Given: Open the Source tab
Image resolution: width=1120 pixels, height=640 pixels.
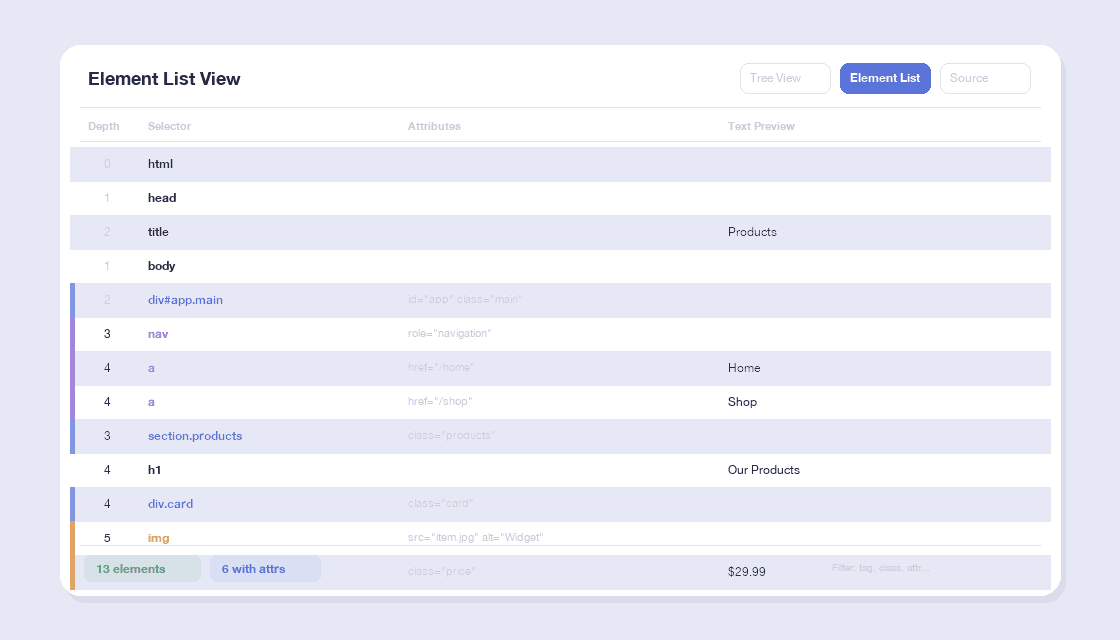Looking at the screenshot, I should click(984, 78).
